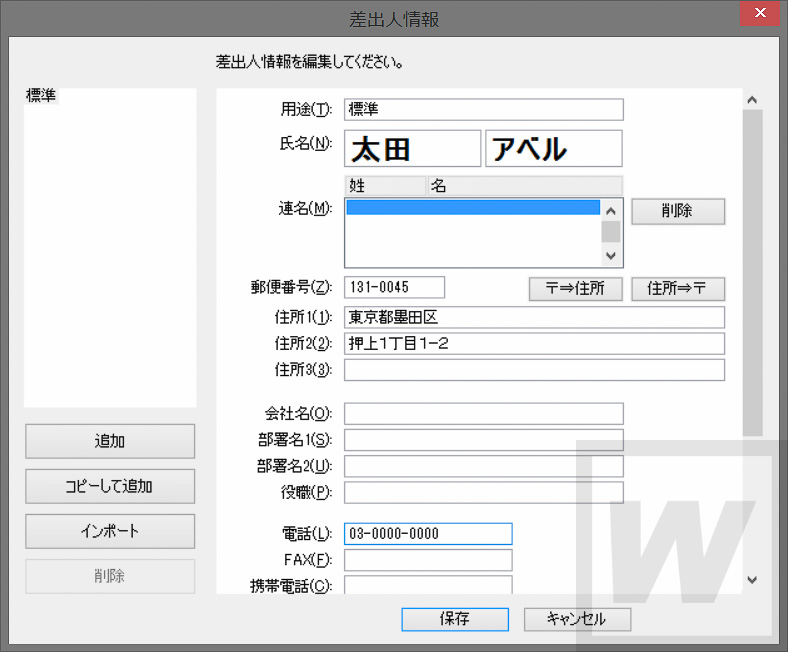Image resolution: width=788 pixels, height=652 pixels.
Task: Click the given name field containing アベル
Action: (553, 148)
